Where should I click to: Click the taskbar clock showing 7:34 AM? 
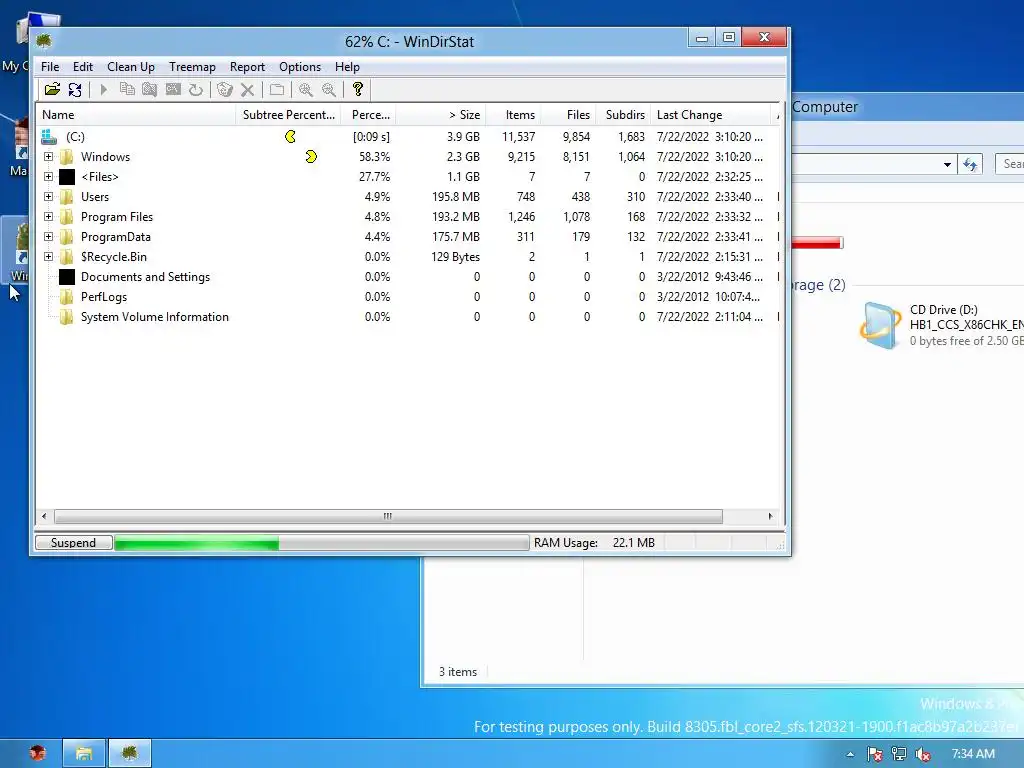point(973,754)
